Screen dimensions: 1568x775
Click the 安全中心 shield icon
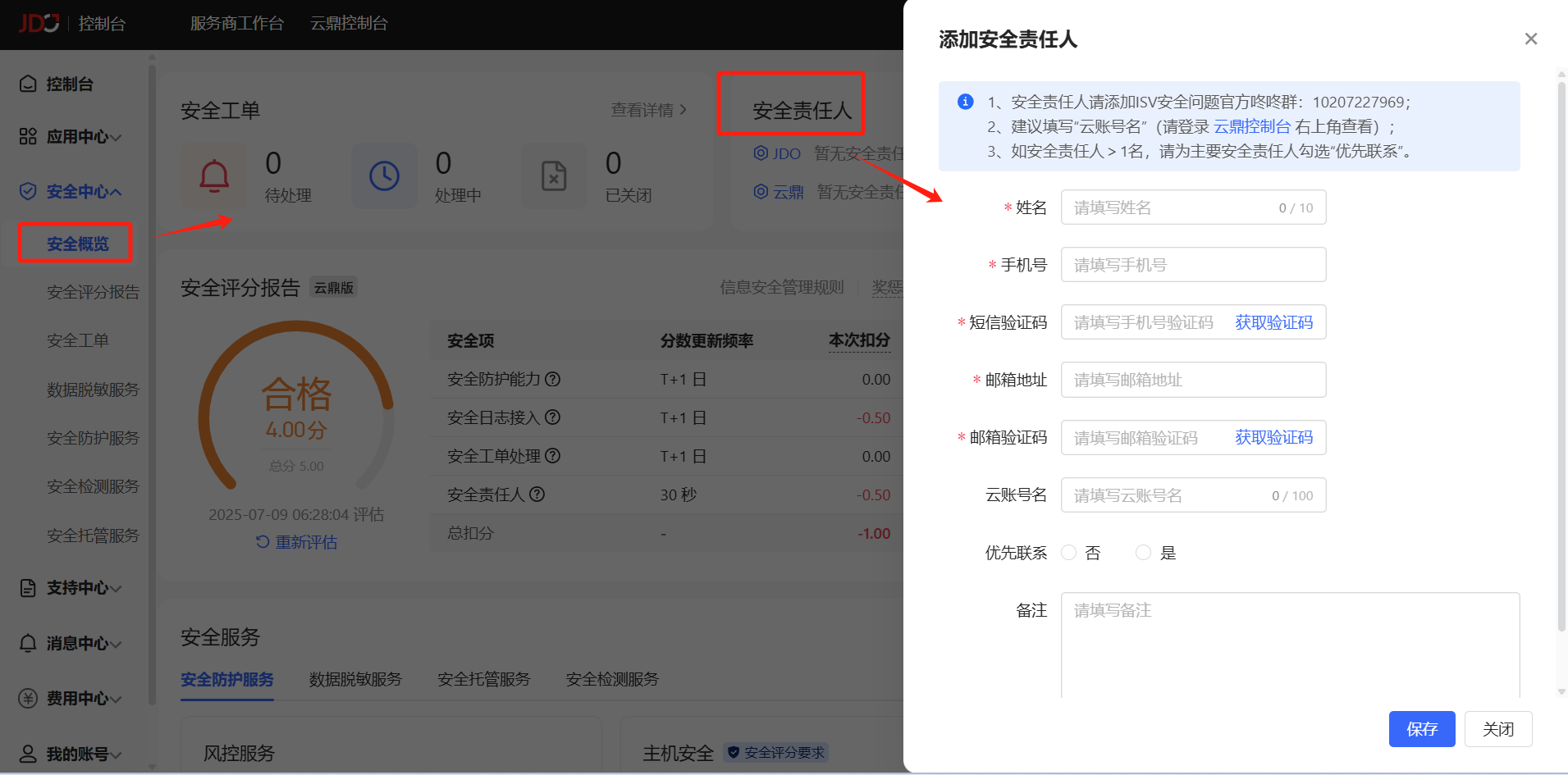click(x=27, y=190)
